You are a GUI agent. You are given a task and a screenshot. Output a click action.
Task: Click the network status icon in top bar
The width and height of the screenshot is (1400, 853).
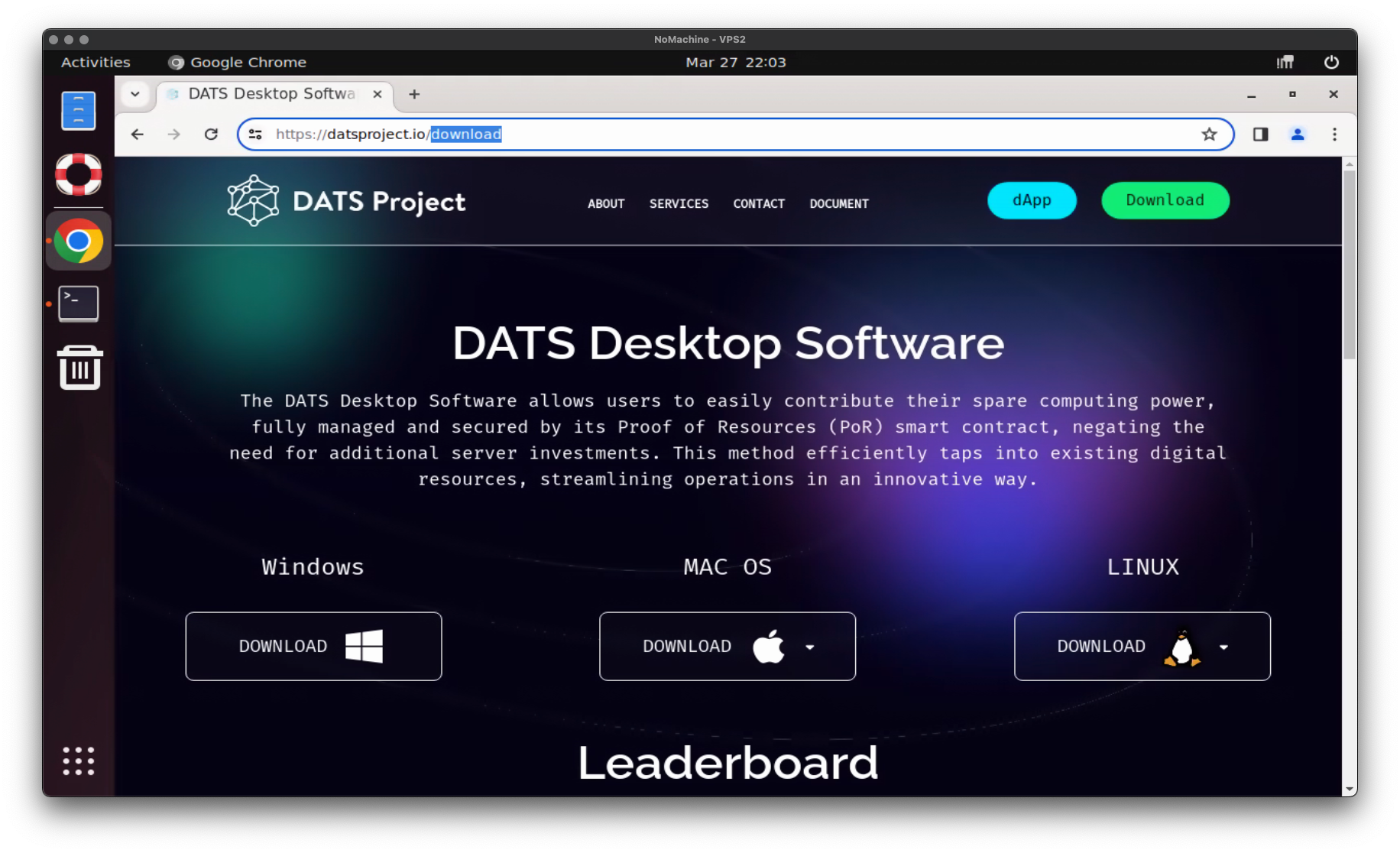1285,63
